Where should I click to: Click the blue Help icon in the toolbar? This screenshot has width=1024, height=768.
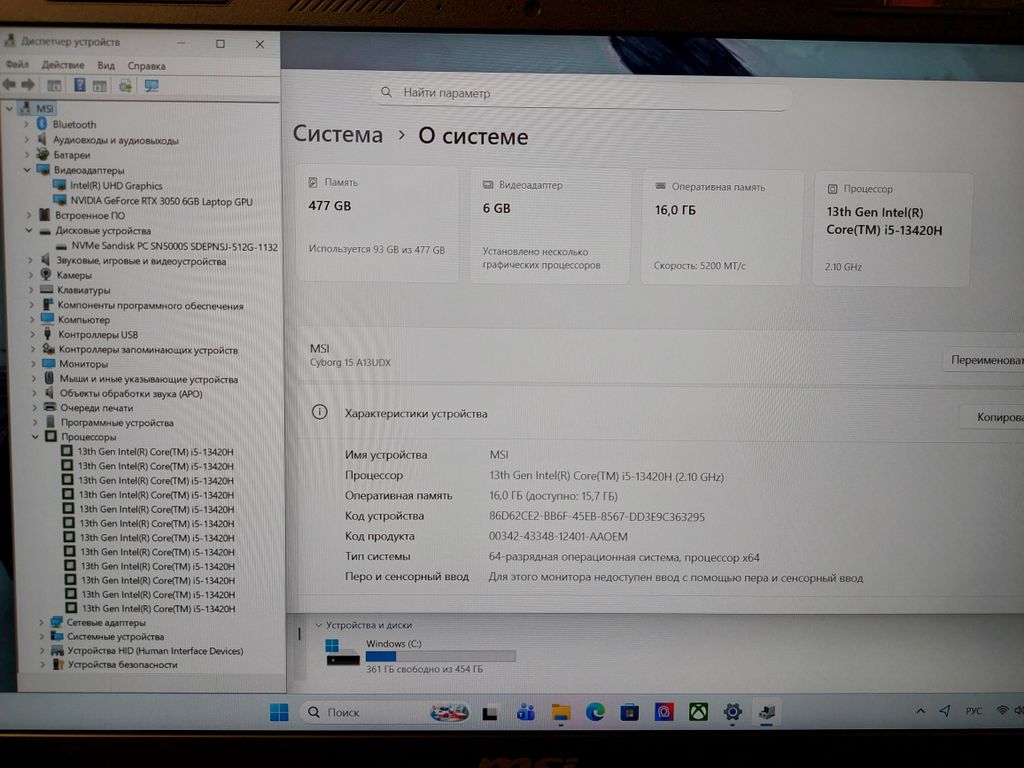(x=79, y=85)
